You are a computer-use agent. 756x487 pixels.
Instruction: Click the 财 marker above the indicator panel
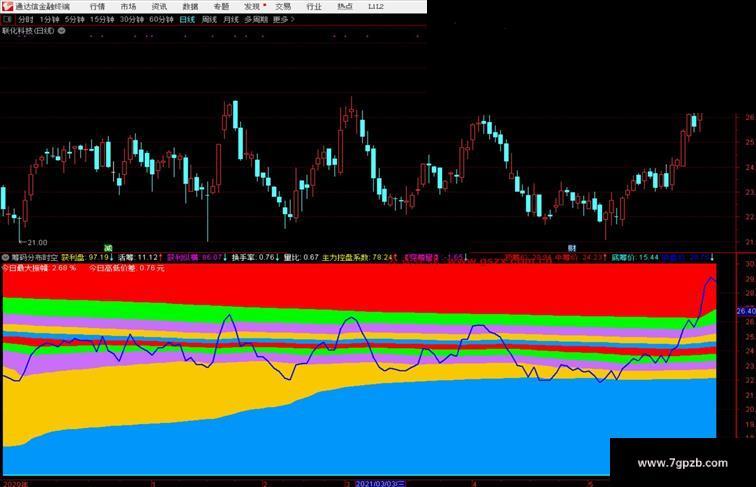572,248
